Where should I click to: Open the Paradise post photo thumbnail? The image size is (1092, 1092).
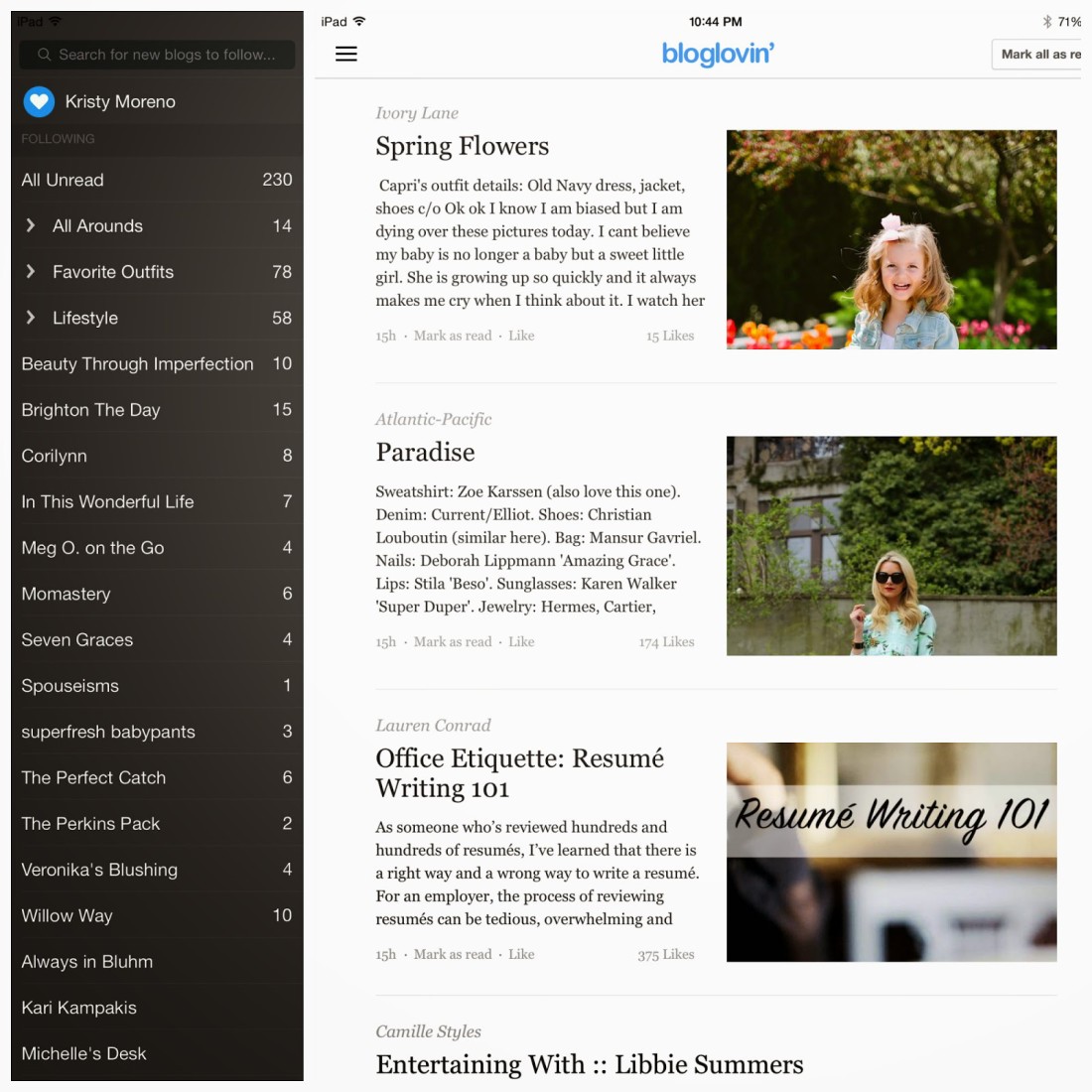pos(891,545)
